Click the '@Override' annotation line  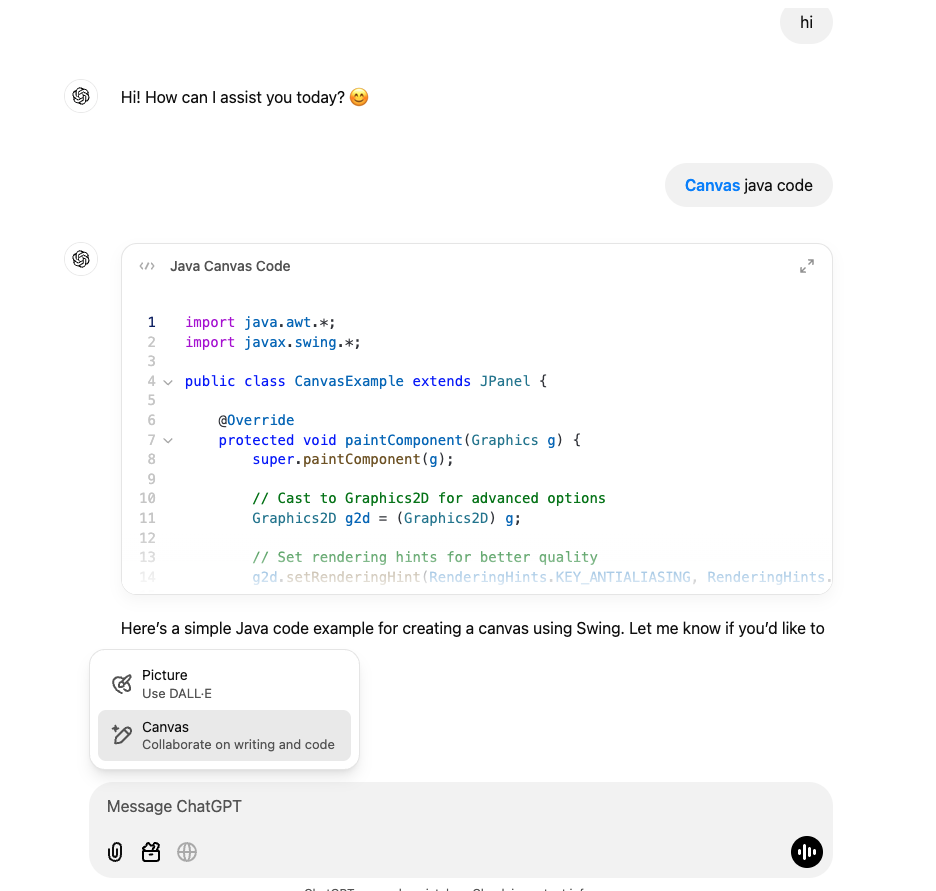pos(256,420)
